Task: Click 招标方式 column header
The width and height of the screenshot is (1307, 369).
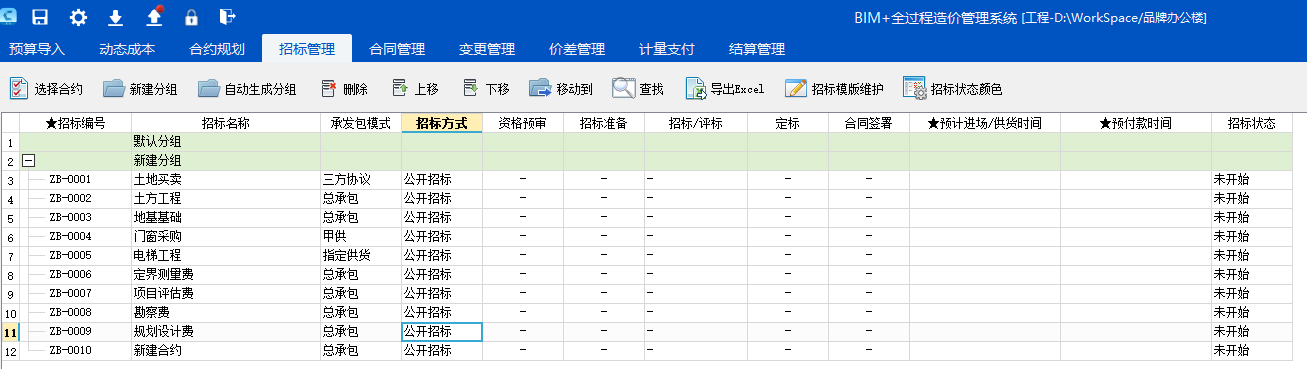Action: click(441, 123)
